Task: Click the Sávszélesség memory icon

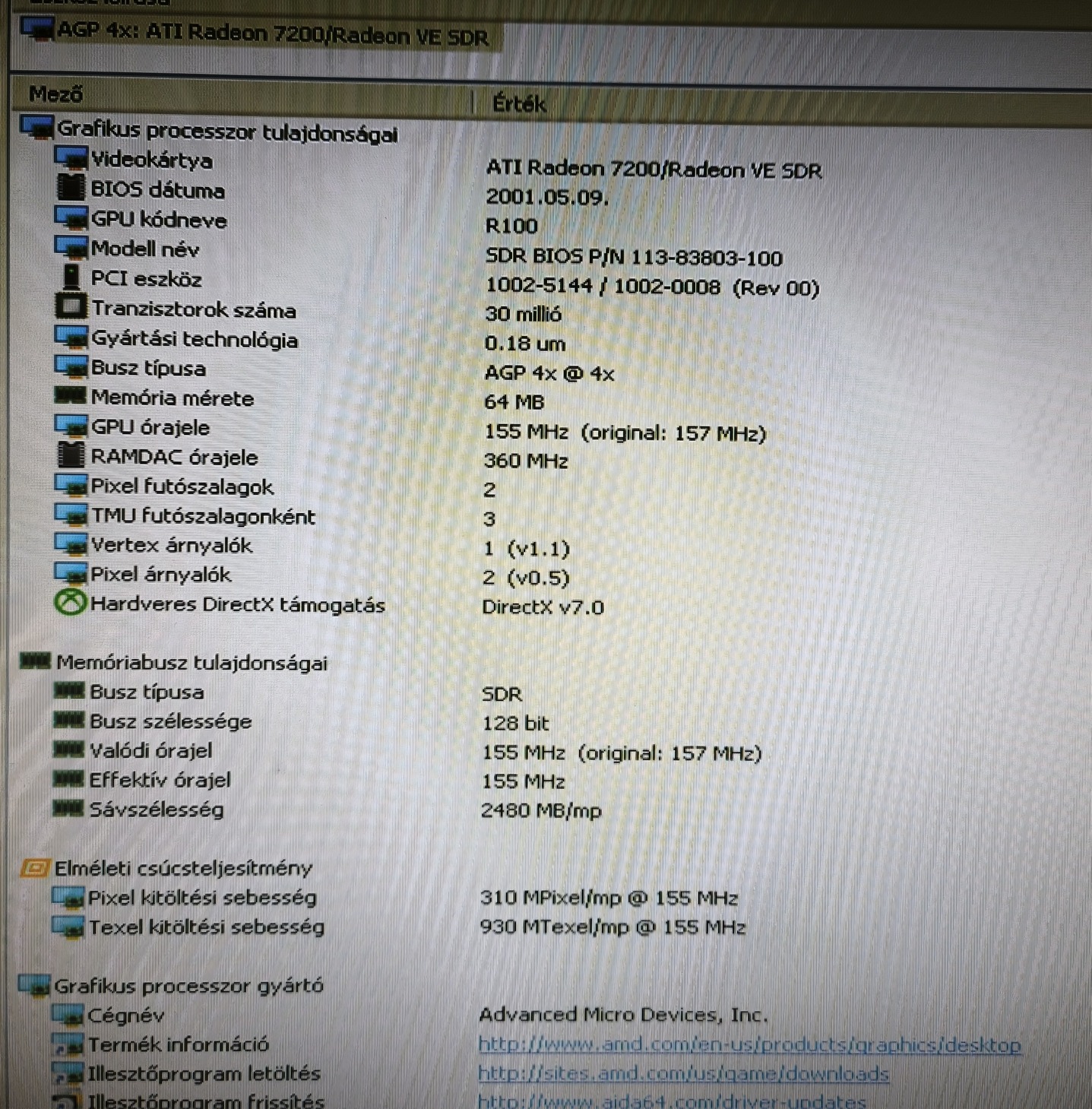Action: coord(68,808)
